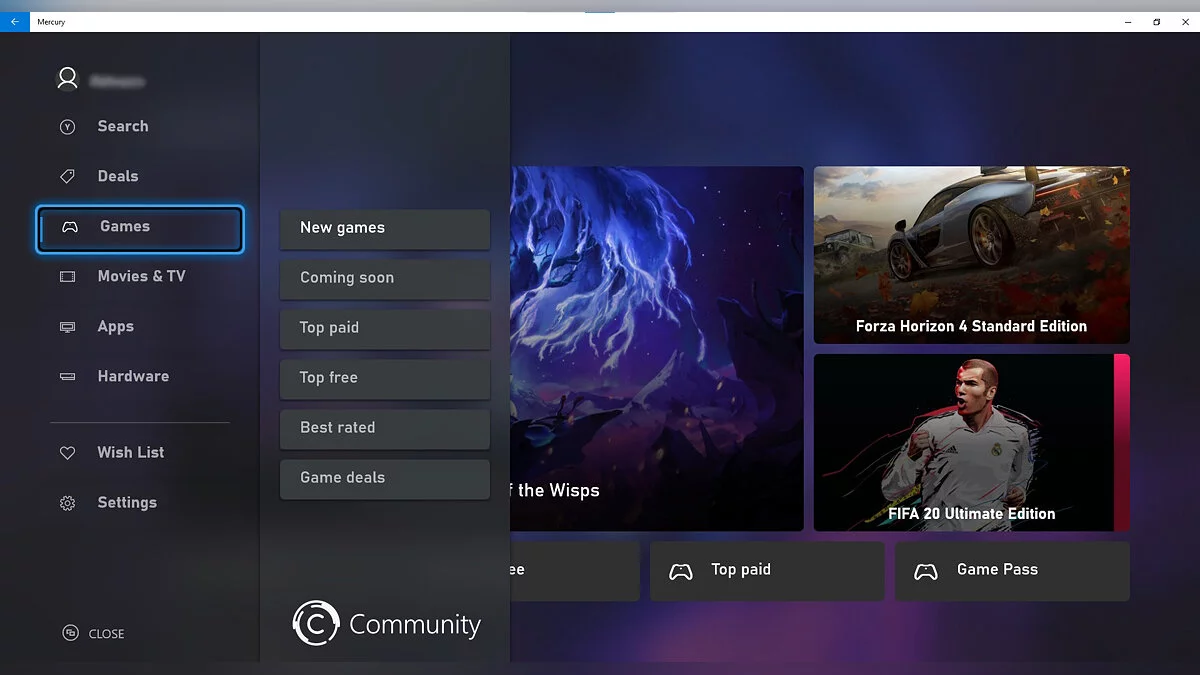Image resolution: width=1200 pixels, height=675 pixels.
Task: Open Forza Horizon 4 Standard Edition tile
Action: click(x=972, y=255)
